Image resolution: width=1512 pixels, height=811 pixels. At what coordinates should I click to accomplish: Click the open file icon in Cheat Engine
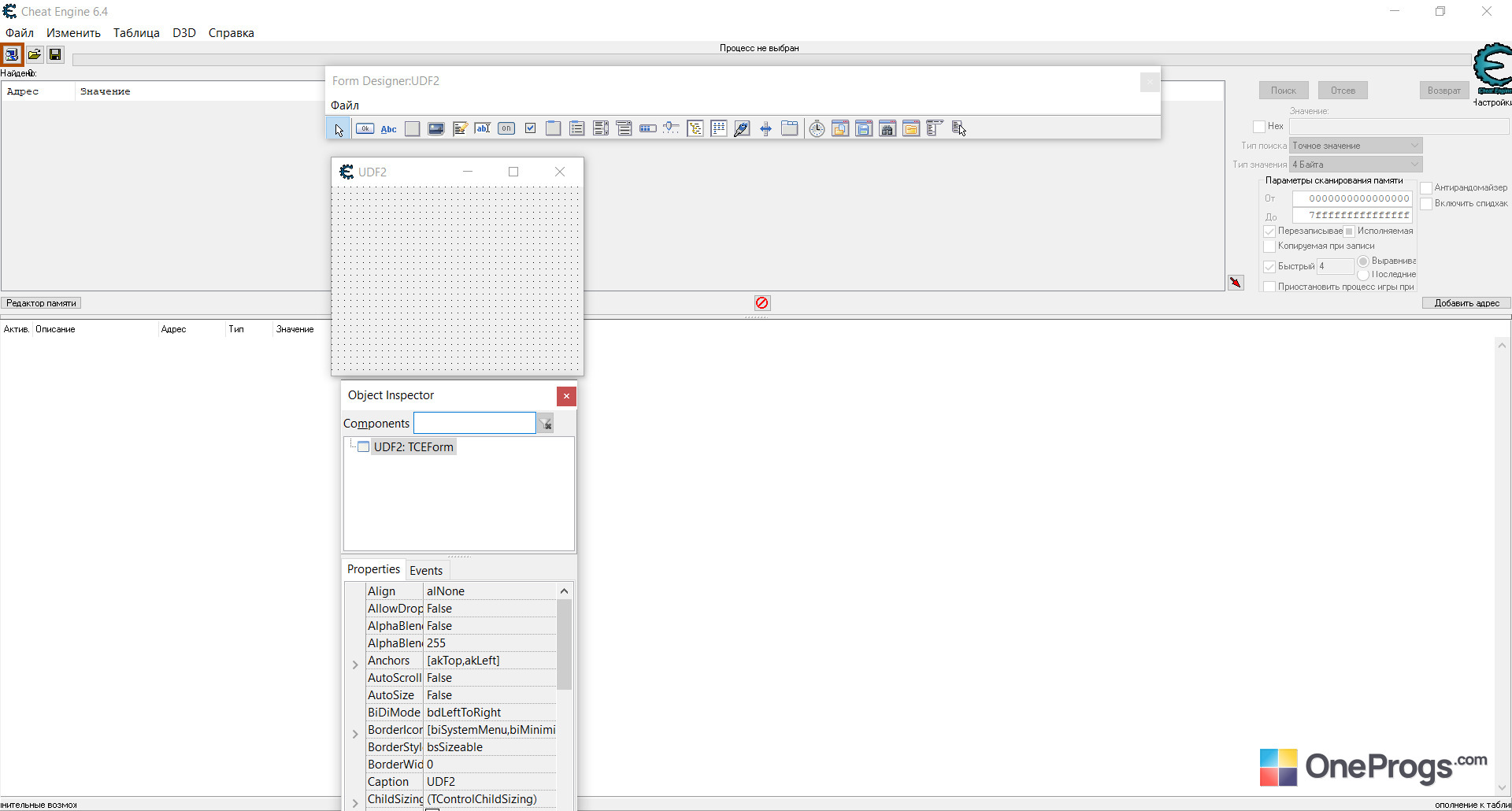click(x=35, y=54)
